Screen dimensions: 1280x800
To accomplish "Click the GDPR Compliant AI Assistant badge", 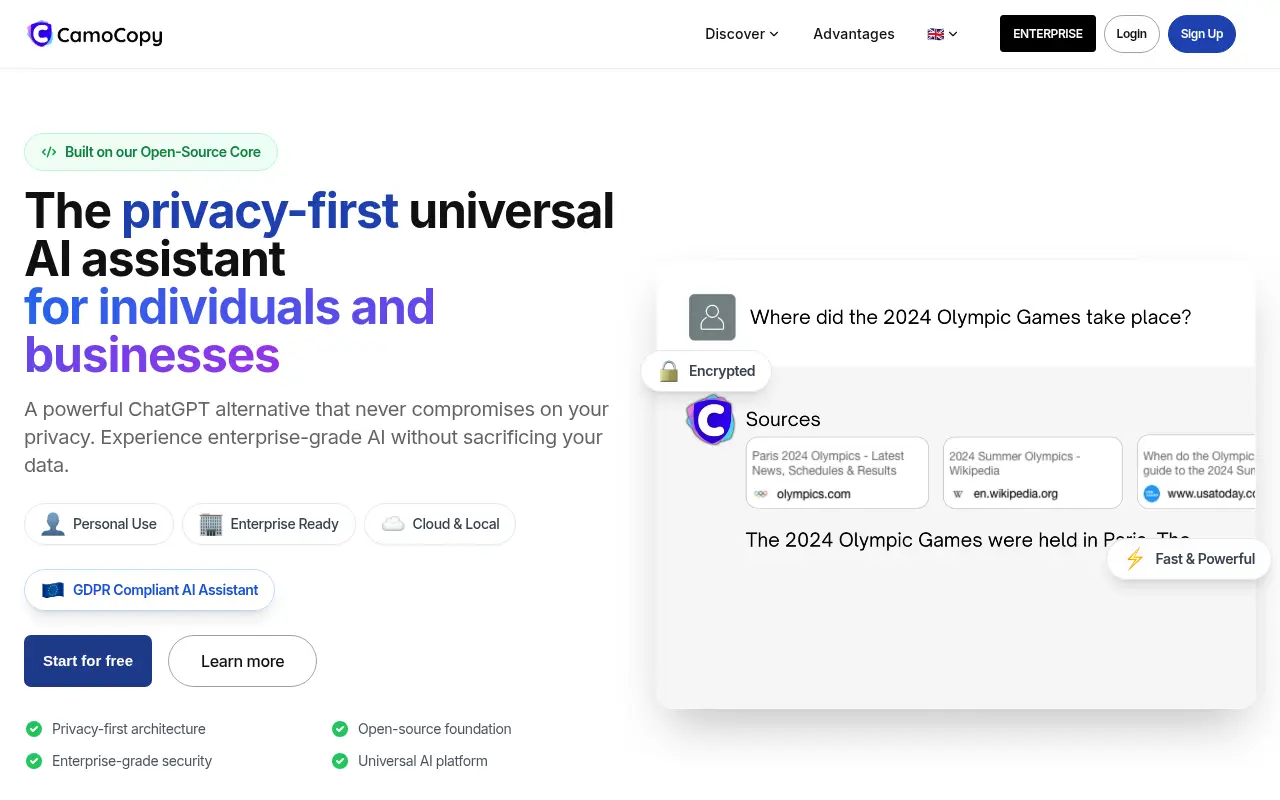I will pyautogui.click(x=149, y=590).
